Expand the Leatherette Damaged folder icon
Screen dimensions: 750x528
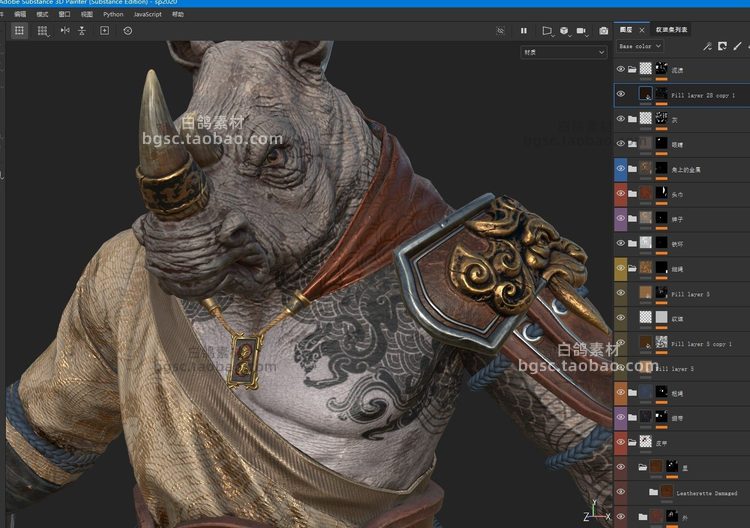(x=653, y=492)
